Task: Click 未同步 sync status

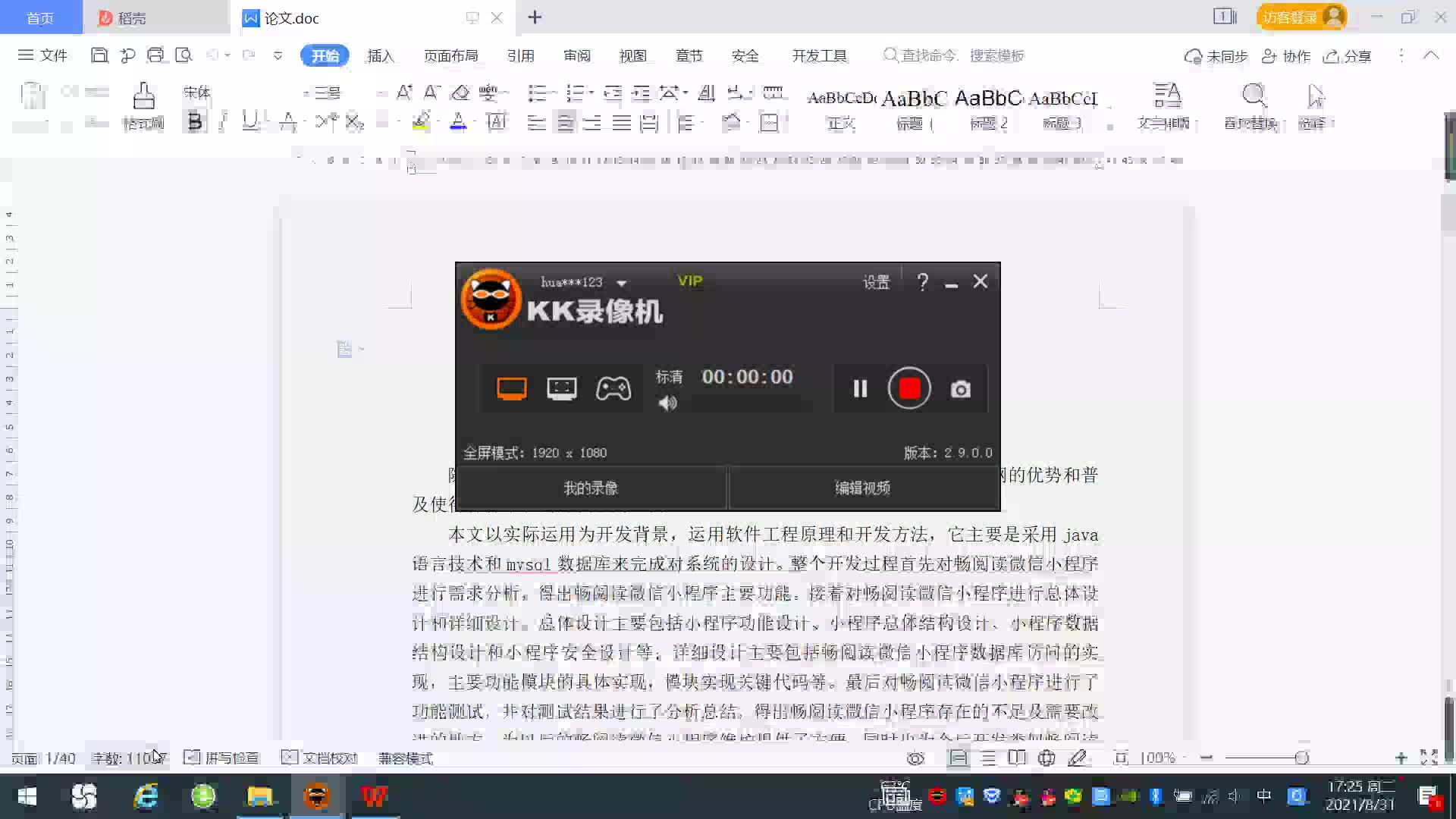Action: click(1216, 56)
